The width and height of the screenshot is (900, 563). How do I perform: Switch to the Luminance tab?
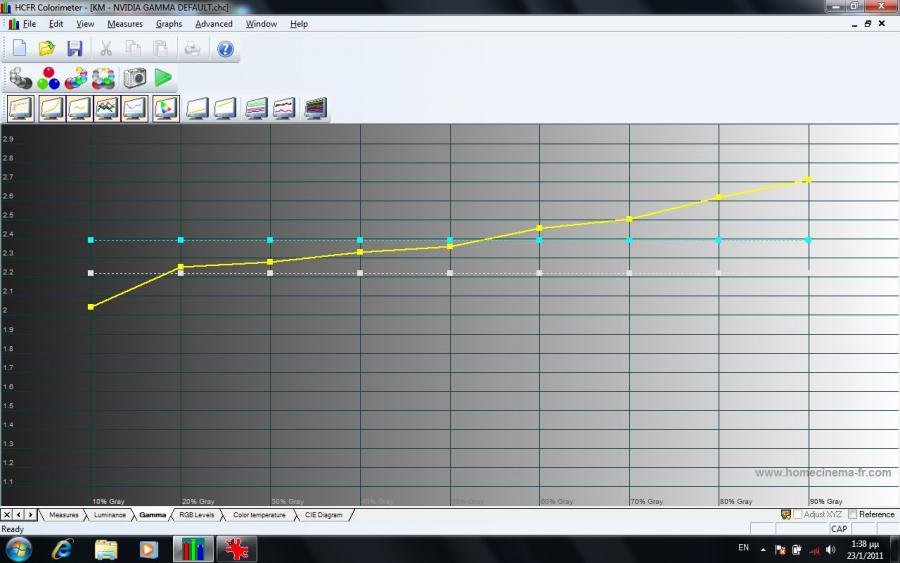pyautogui.click(x=110, y=515)
